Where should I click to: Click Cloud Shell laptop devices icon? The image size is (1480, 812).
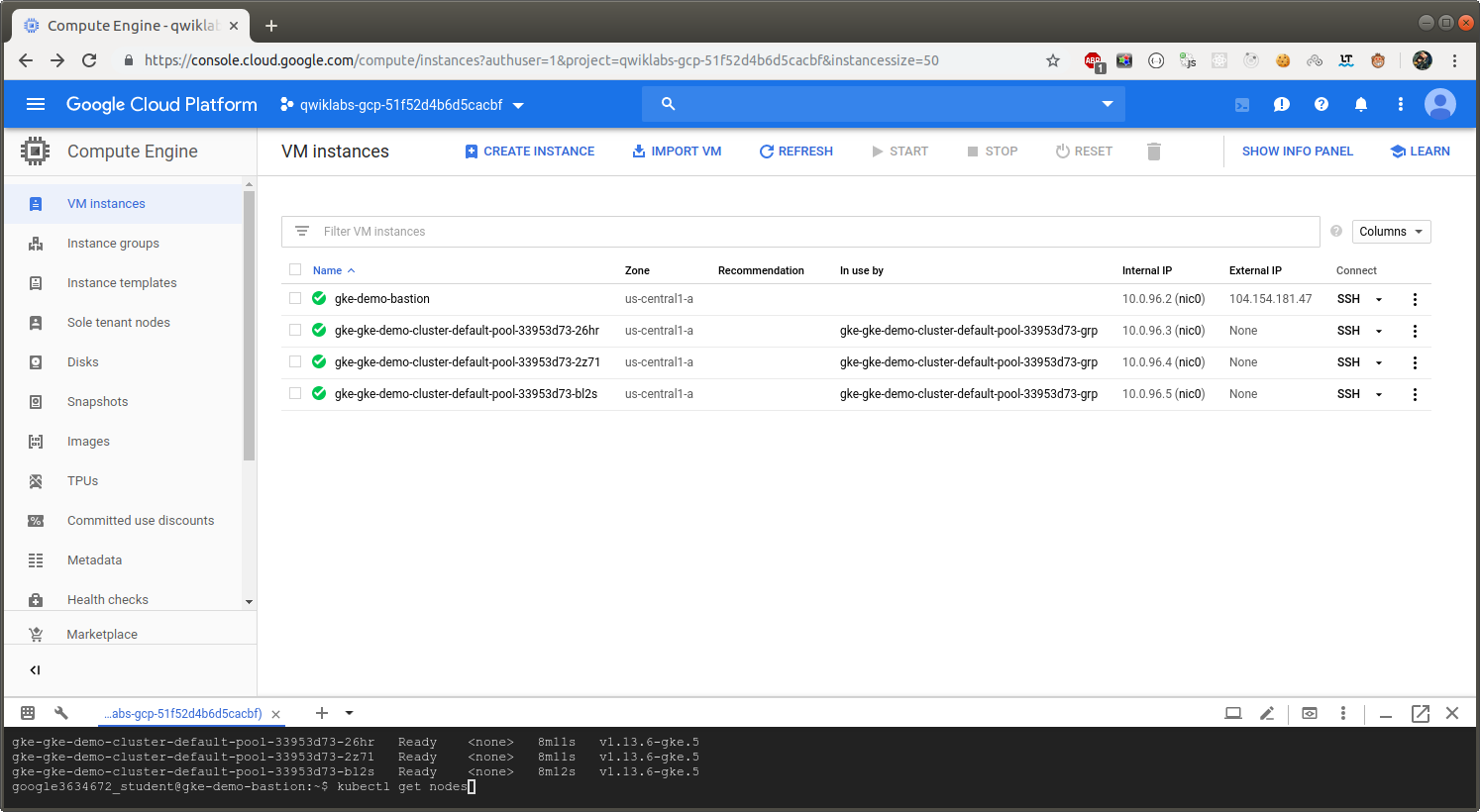pos(1233,713)
